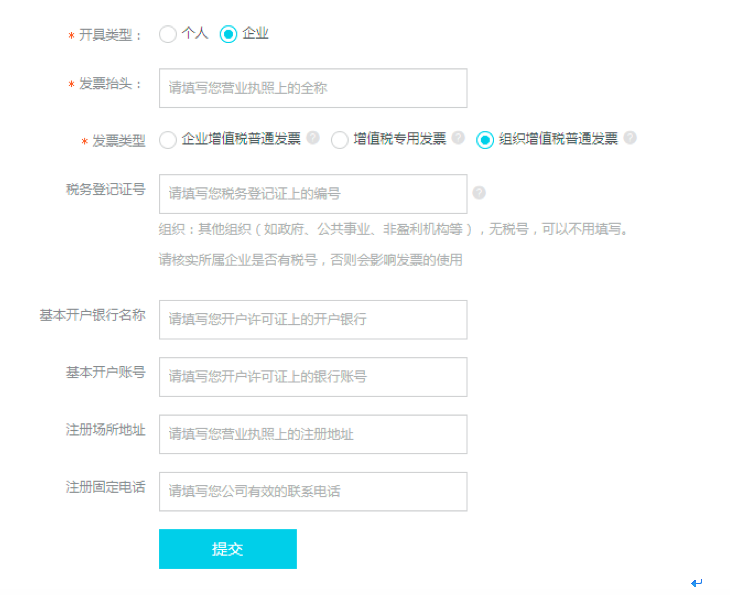Screen dimensions: 730x595
Task: Click the 发票类型 field label
Action: pyautogui.click(x=118, y=141)
